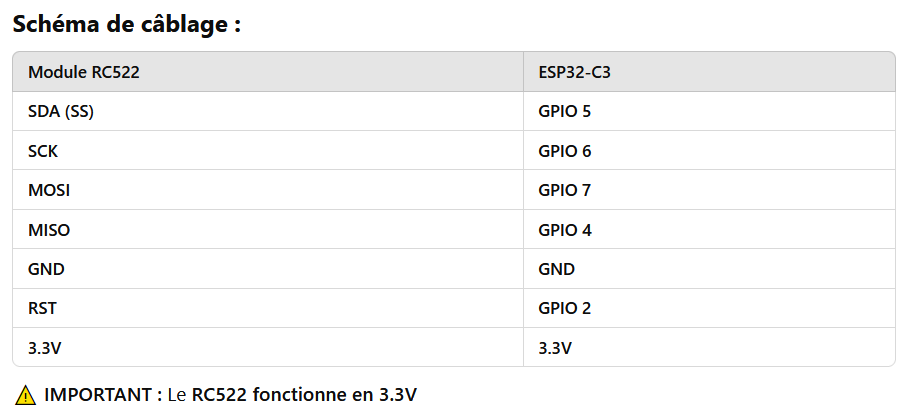Click the 'ESP32-C3' column header
The height and width of the screenshot is (419, 901).
[x=709, y=72]
